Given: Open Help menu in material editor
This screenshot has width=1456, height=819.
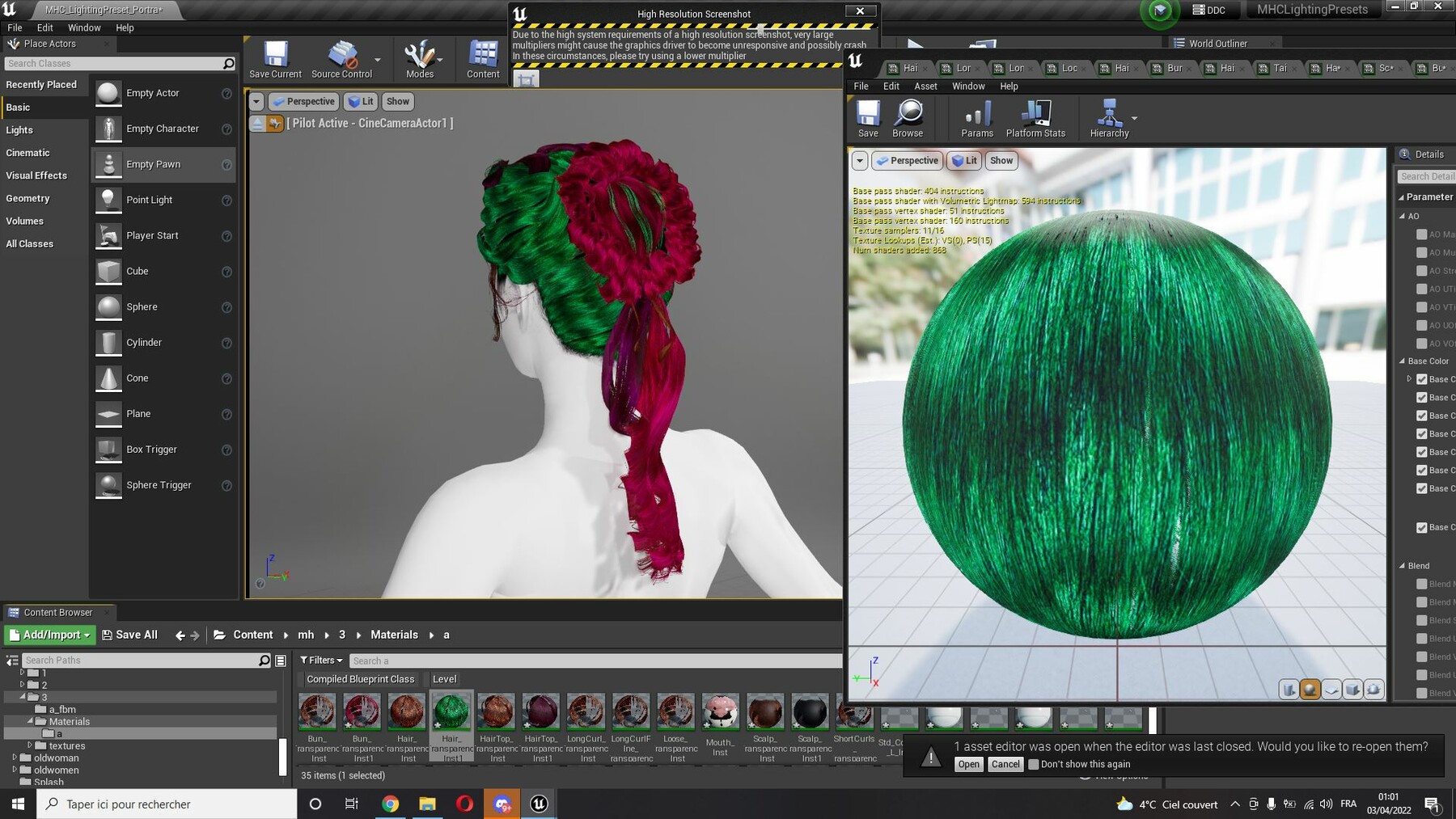Looking at the screenshot, I should point(1009,87).
